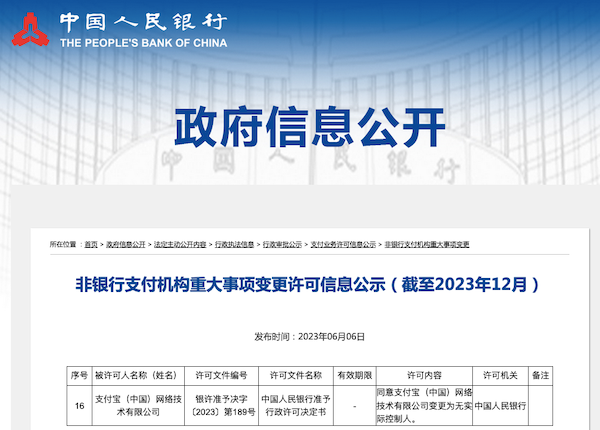Viewport: 600px width, 430px height.
Task: Click the page title 非银行支付机构重大事项变更许可信息公示
Action: (x=307, y=285)
